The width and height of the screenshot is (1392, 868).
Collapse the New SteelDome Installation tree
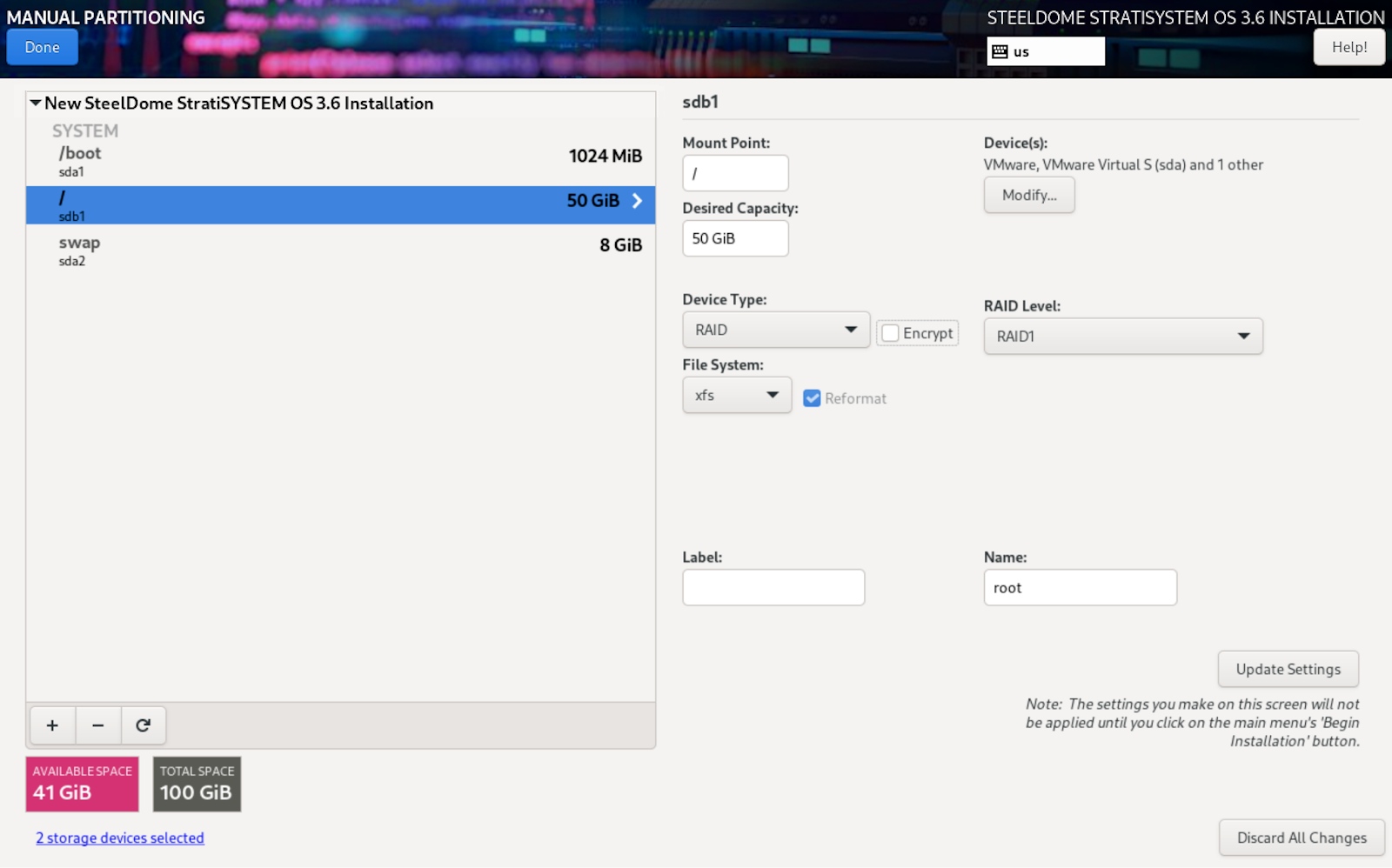pyautogui.click(x=36, y=103)
